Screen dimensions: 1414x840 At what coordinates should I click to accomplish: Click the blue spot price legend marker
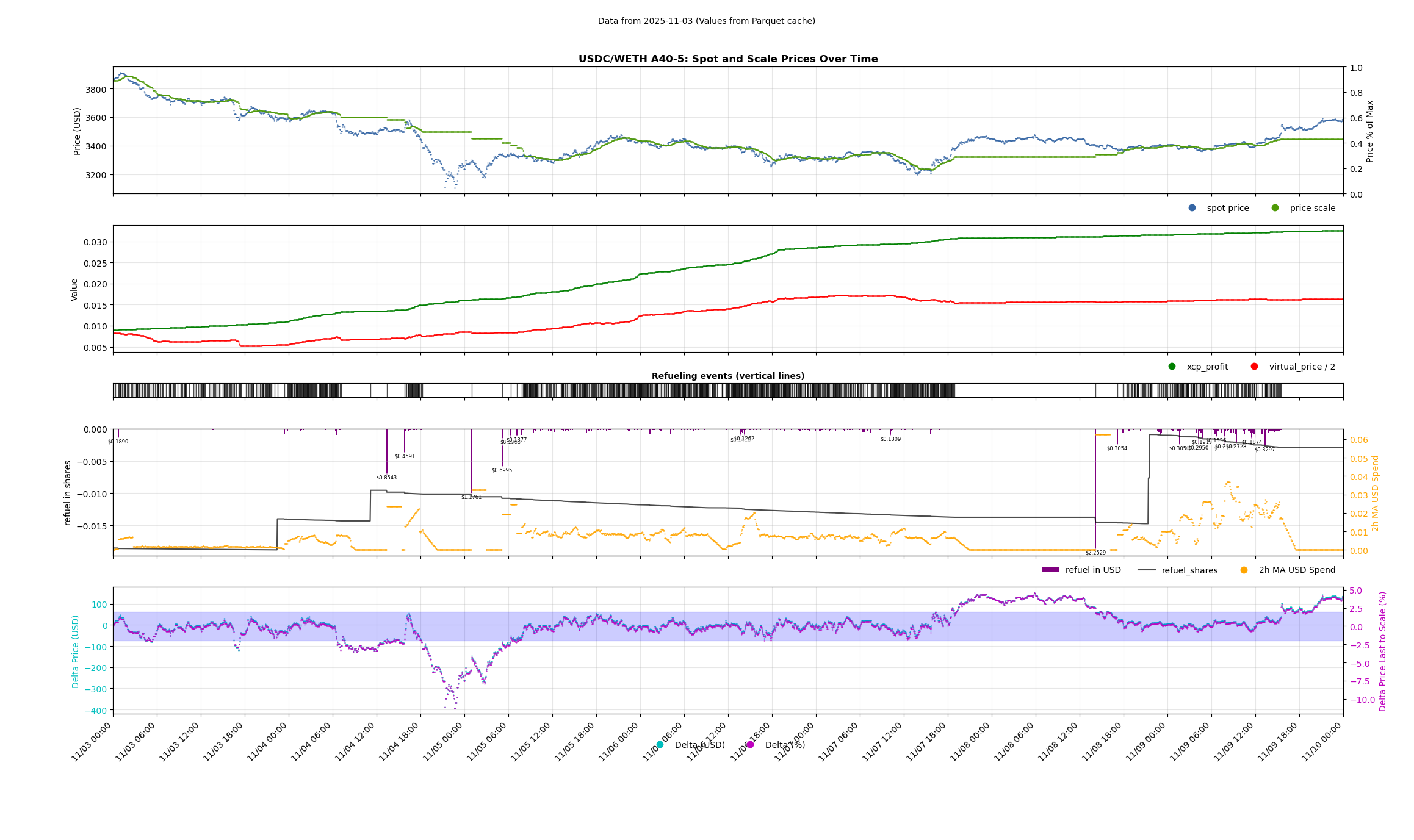pyautogui.click(x=1192, y=208)
